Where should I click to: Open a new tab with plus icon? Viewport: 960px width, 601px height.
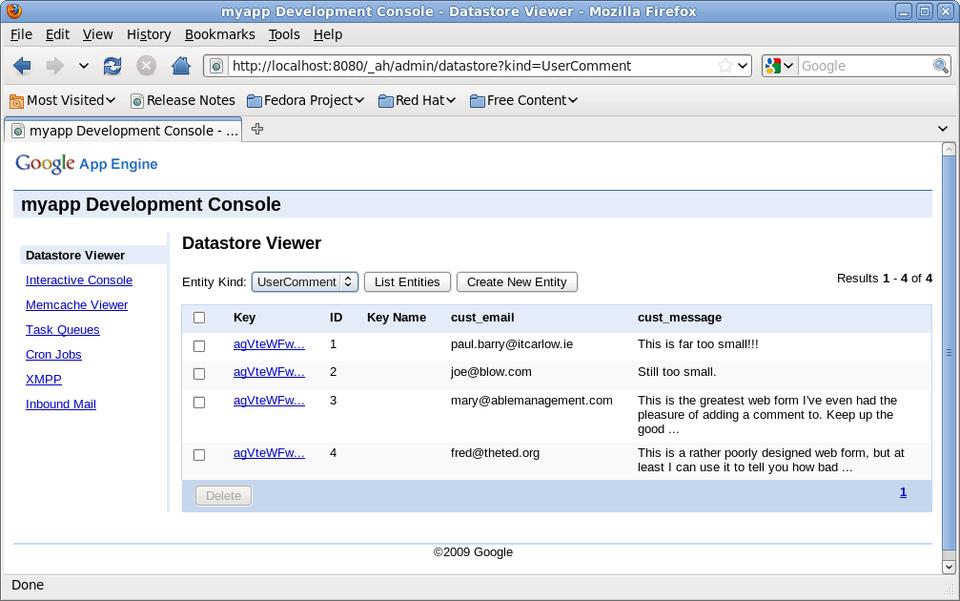click(257, 129)
